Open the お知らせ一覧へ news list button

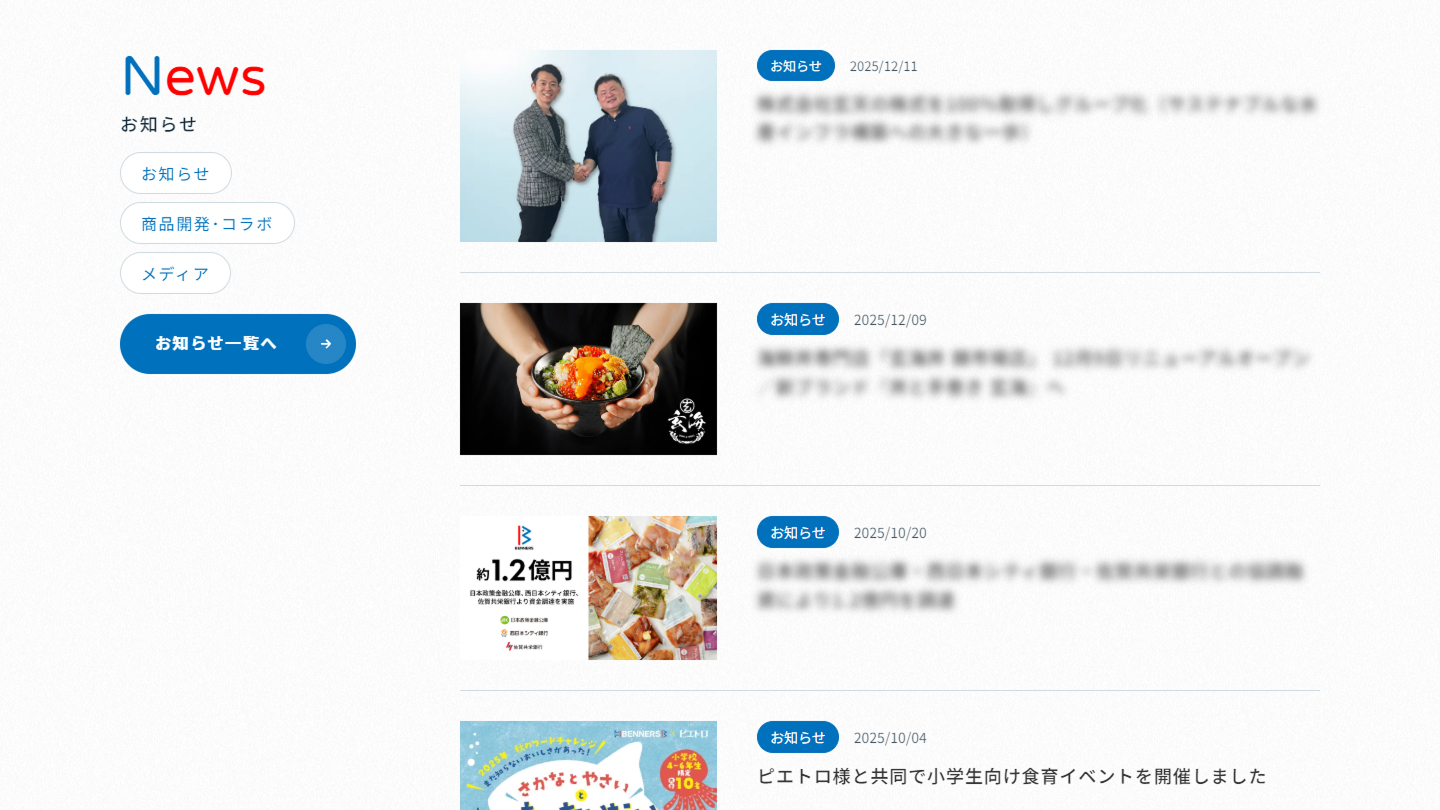(238, 344)
